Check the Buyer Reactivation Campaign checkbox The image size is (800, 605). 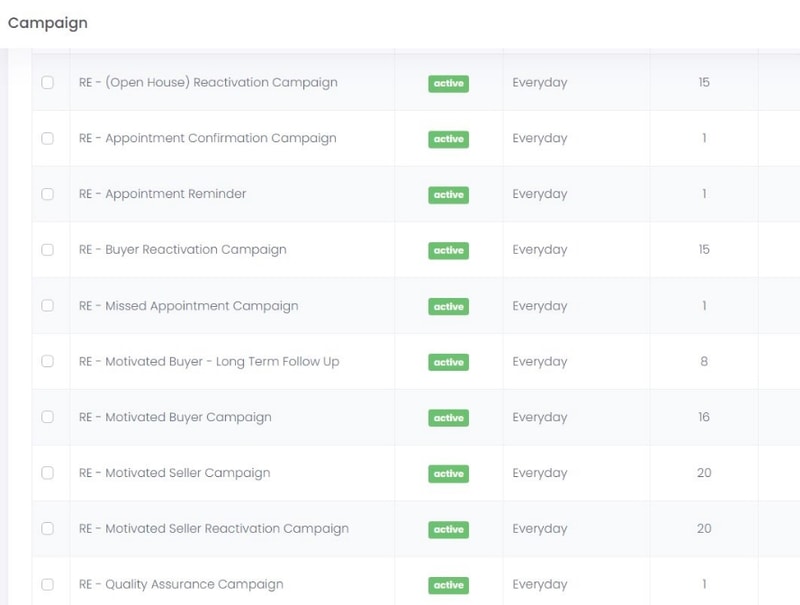pos(47,250)
